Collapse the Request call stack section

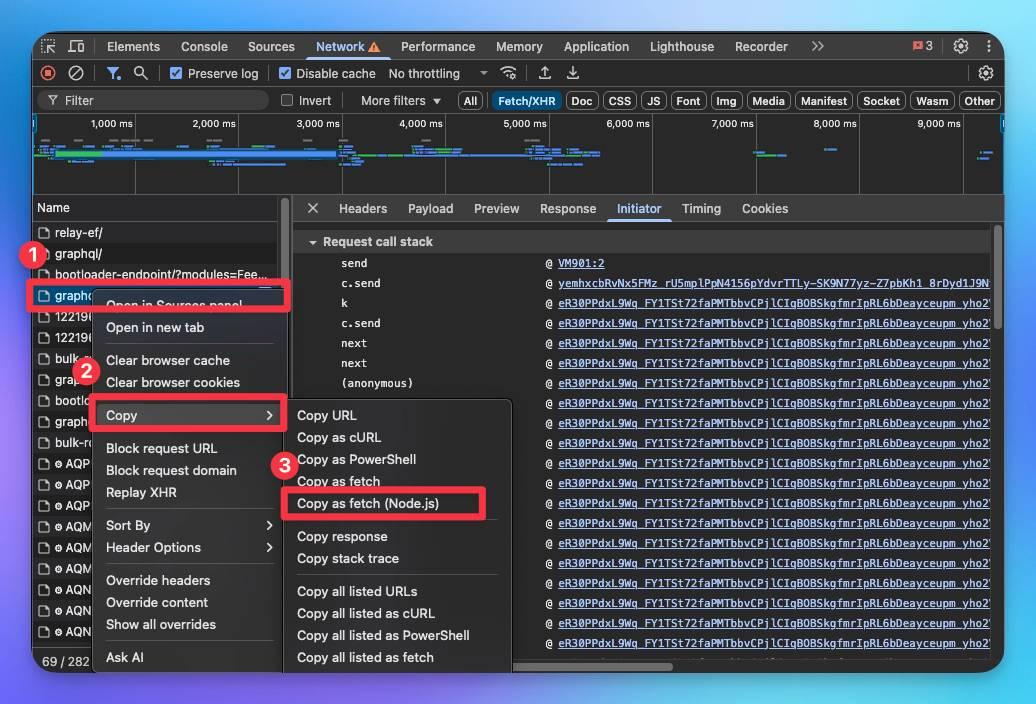pos(312,242)
